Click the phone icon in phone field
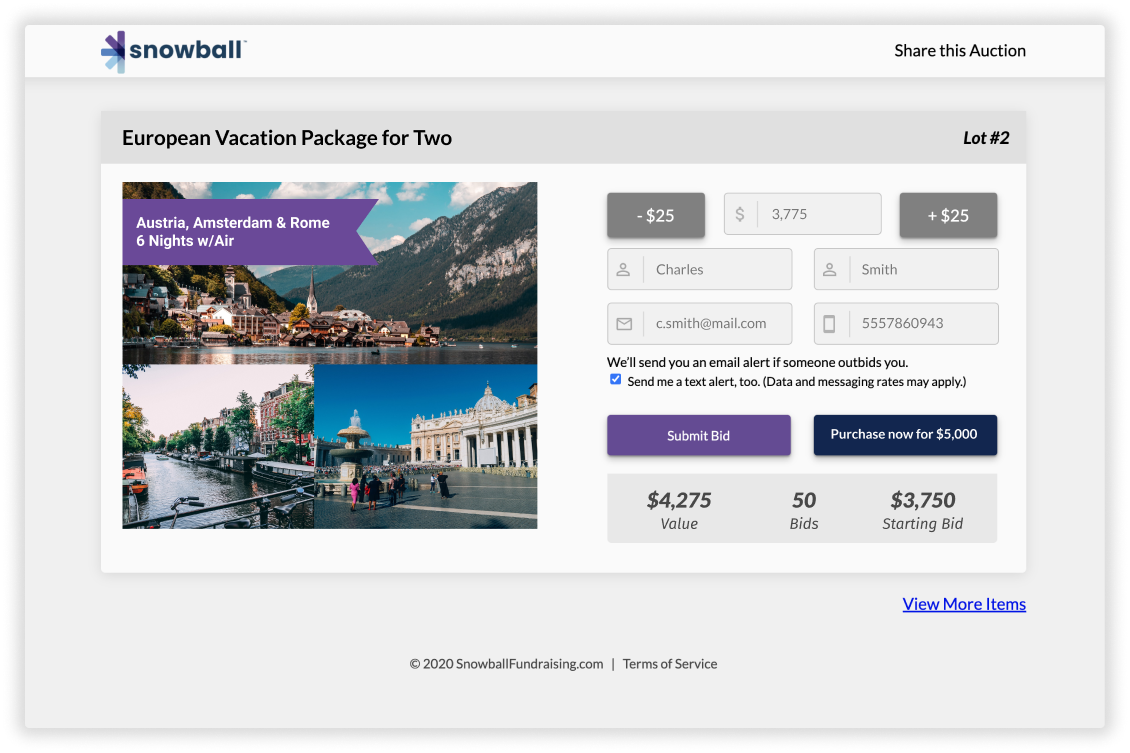 [x=829, y=324]
